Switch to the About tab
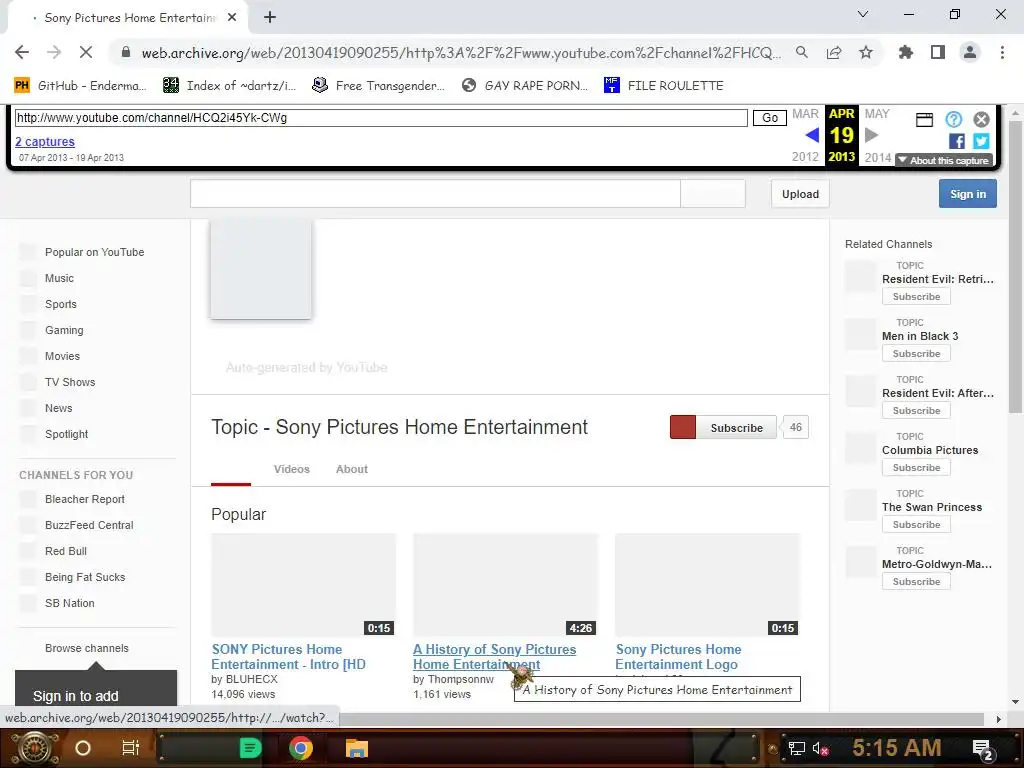This screenshot has width=1024, height=768. coord(352,469)
